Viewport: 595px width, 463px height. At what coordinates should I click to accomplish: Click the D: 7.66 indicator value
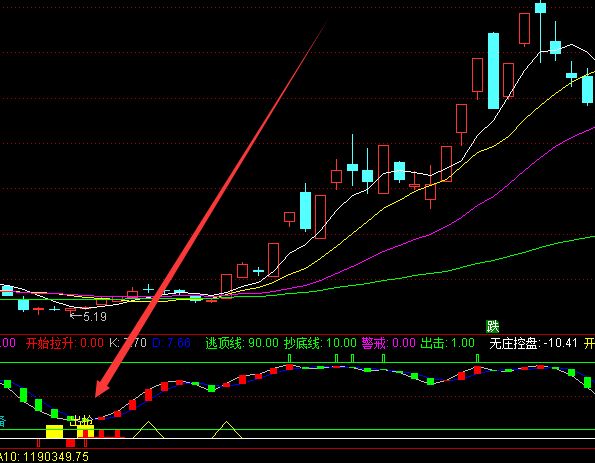171,343
